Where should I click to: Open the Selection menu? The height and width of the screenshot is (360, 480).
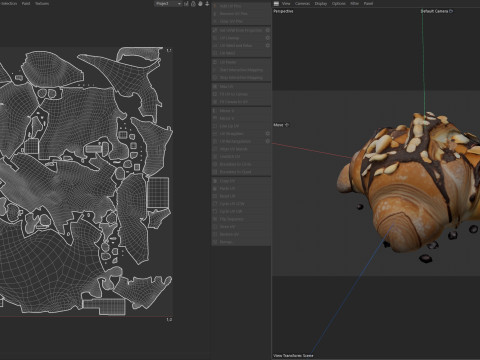(8, 4)
